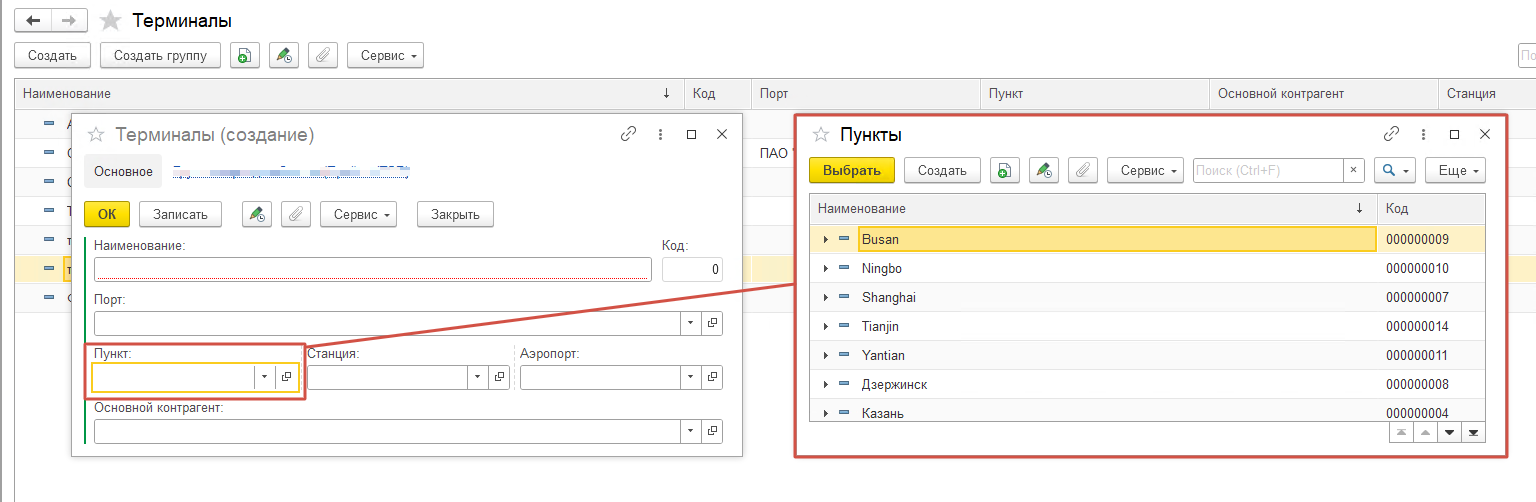Expand the Дзержинск group in Пункты
The width and height of the screenshot is (1536, 502).
[x=825, y=385]
